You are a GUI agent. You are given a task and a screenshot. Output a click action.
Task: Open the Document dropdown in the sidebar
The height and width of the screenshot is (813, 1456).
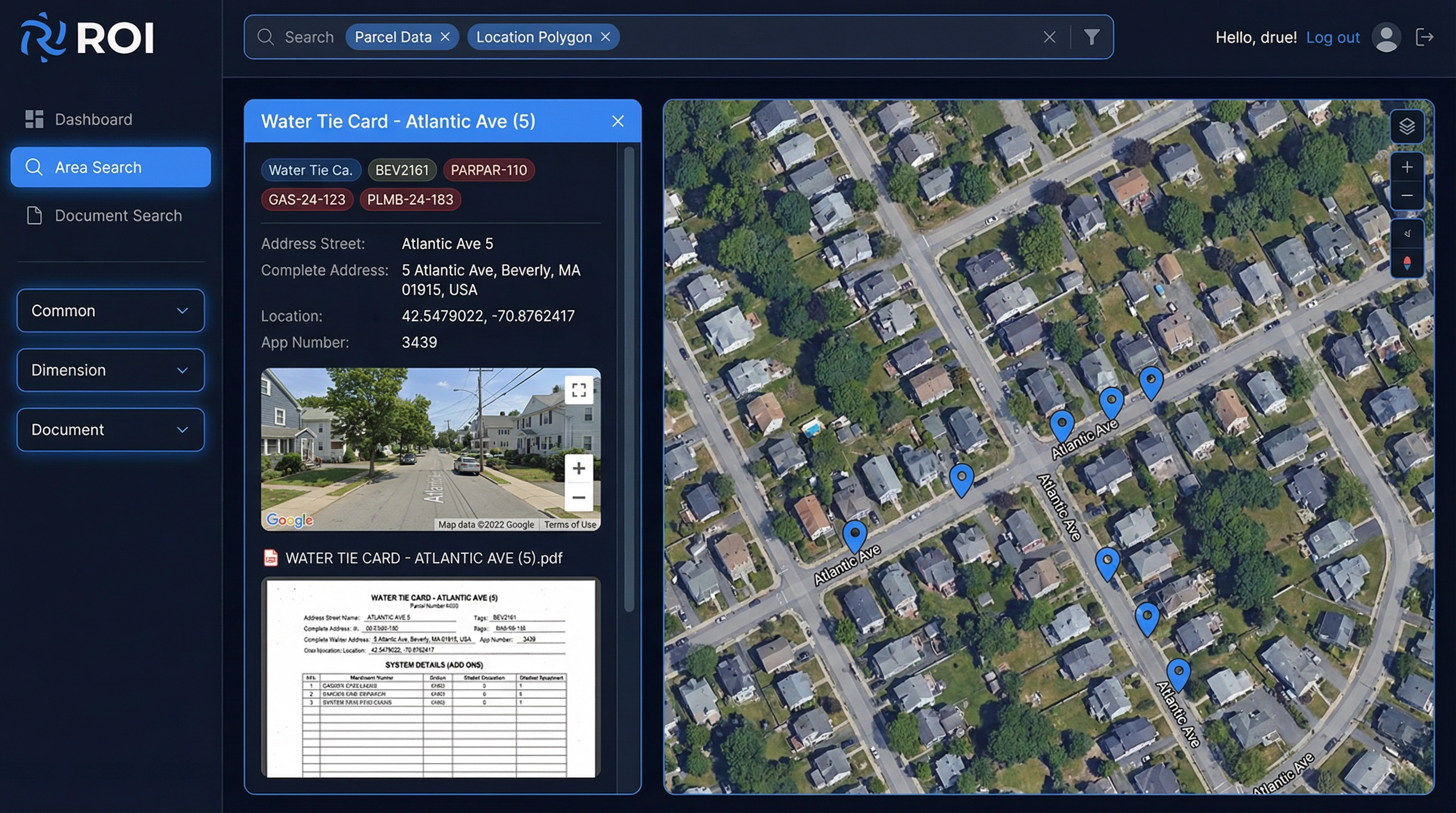pos(110,430)
